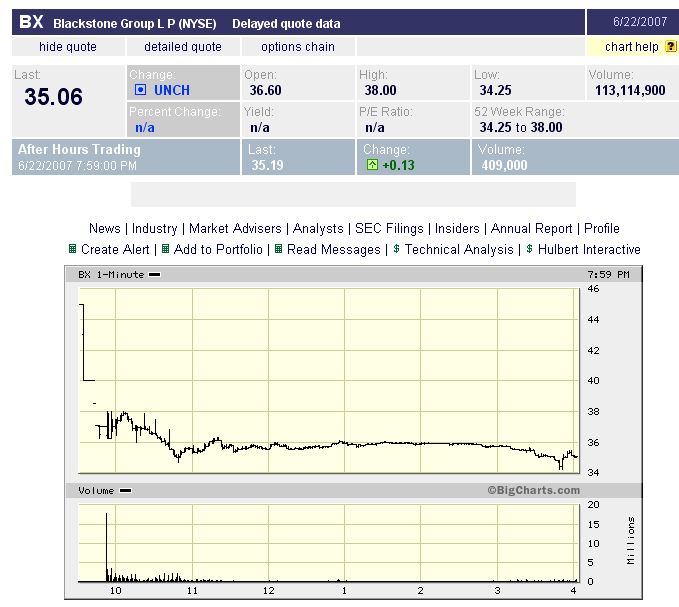This screenshot has width=679, height=607.
Task: Open Hulbert Interactive text link
Action: click(x=589, y=249)
